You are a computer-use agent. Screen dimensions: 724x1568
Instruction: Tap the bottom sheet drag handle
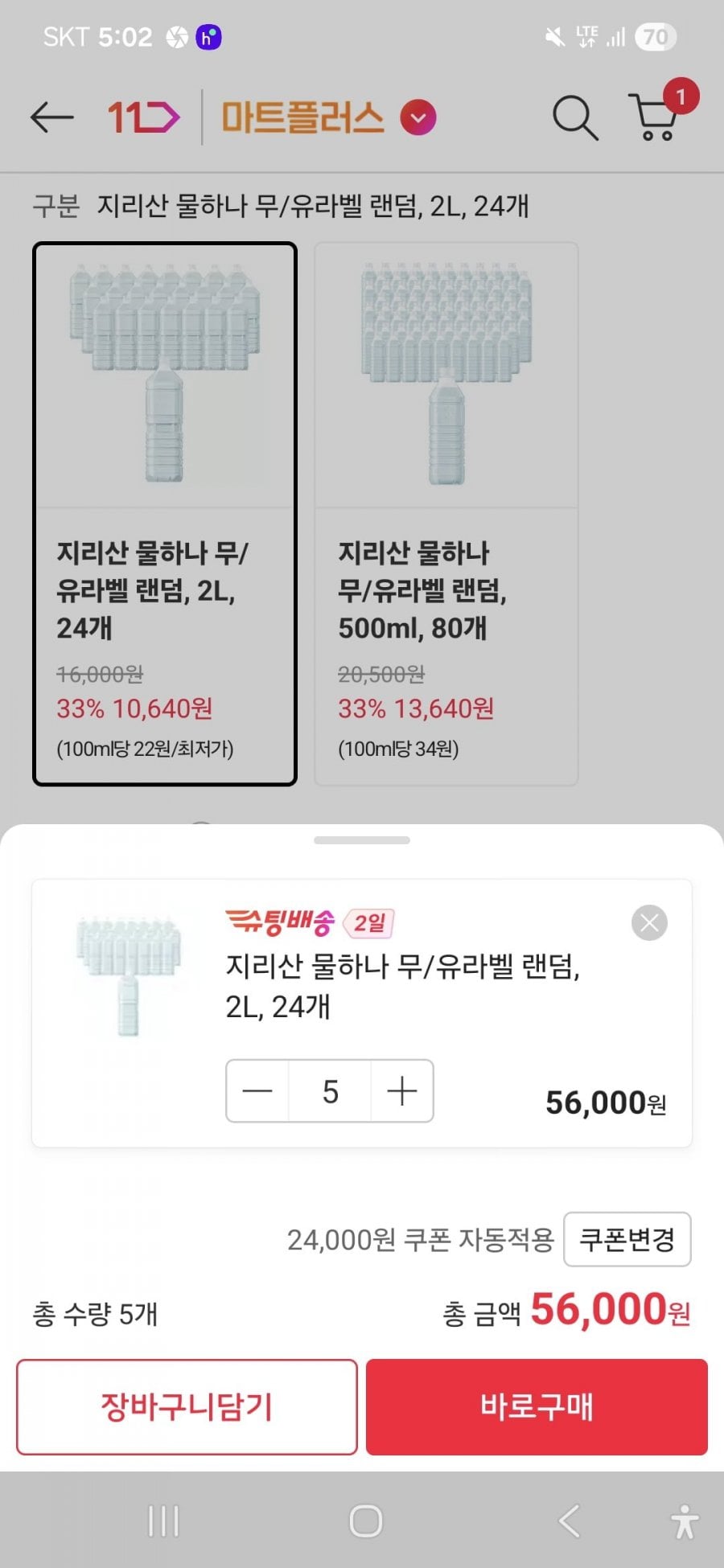tap(362, 840)
